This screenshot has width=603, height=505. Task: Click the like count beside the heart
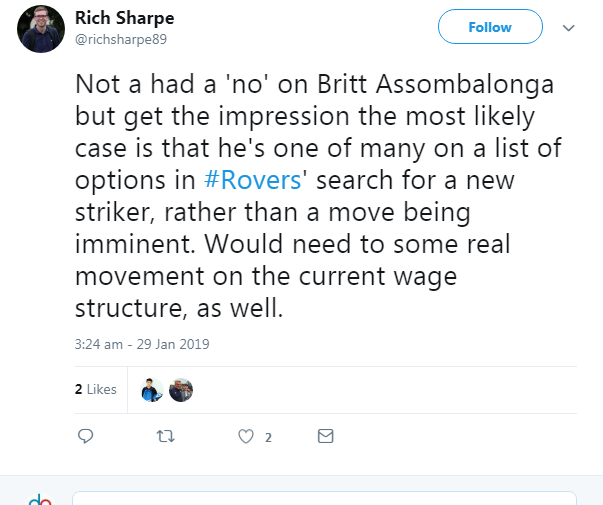tap(268, 437)
